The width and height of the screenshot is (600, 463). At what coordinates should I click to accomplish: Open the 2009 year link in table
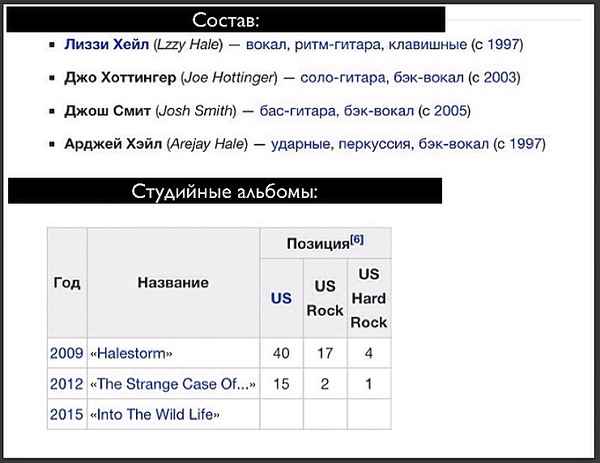click(66, 353)
